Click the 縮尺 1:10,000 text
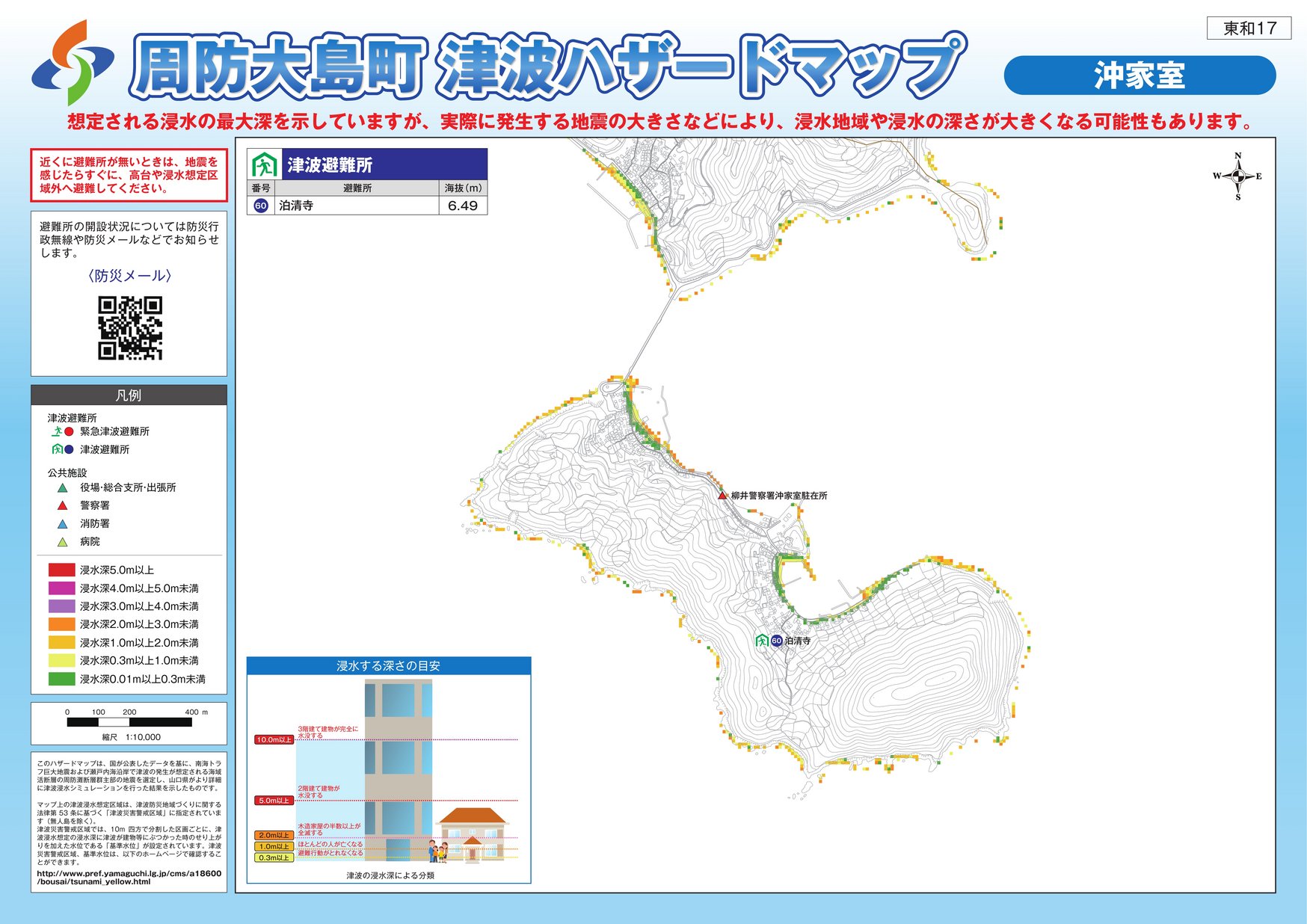This screenshot has width=1307, height=924. click(132, 737)
